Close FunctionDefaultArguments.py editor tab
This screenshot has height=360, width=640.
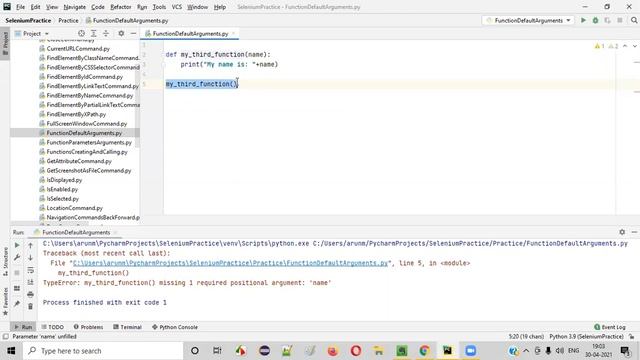click(233, 33)
